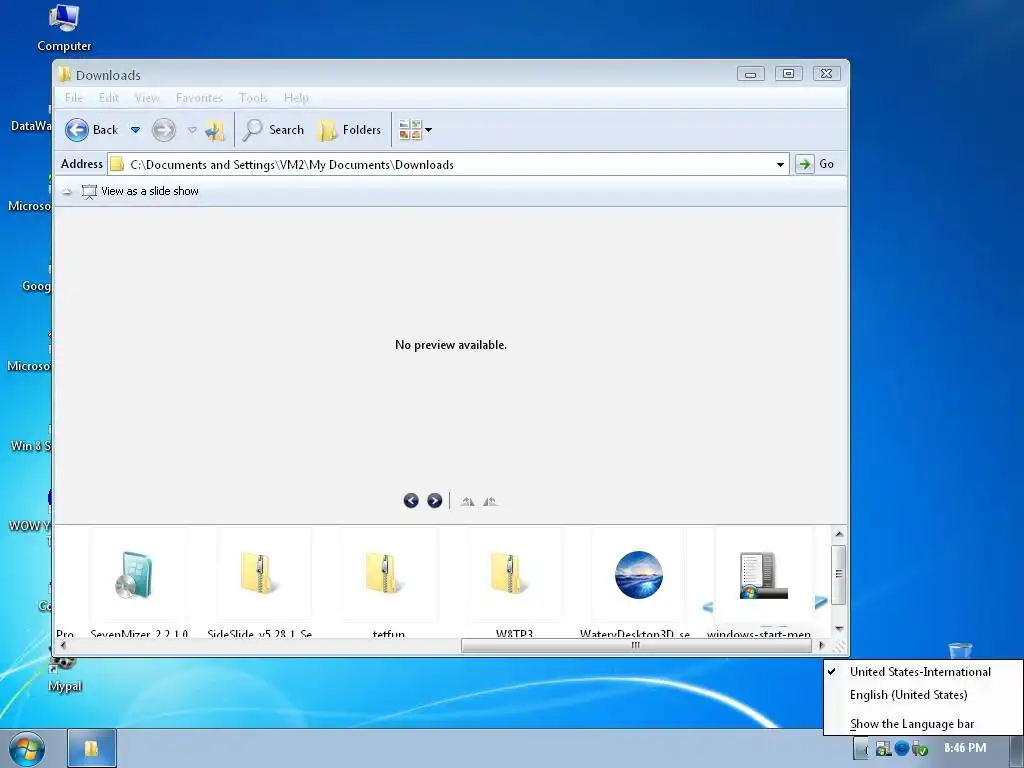1024x768 pixels.
Task: Open the Search pane
Action: 273,130
